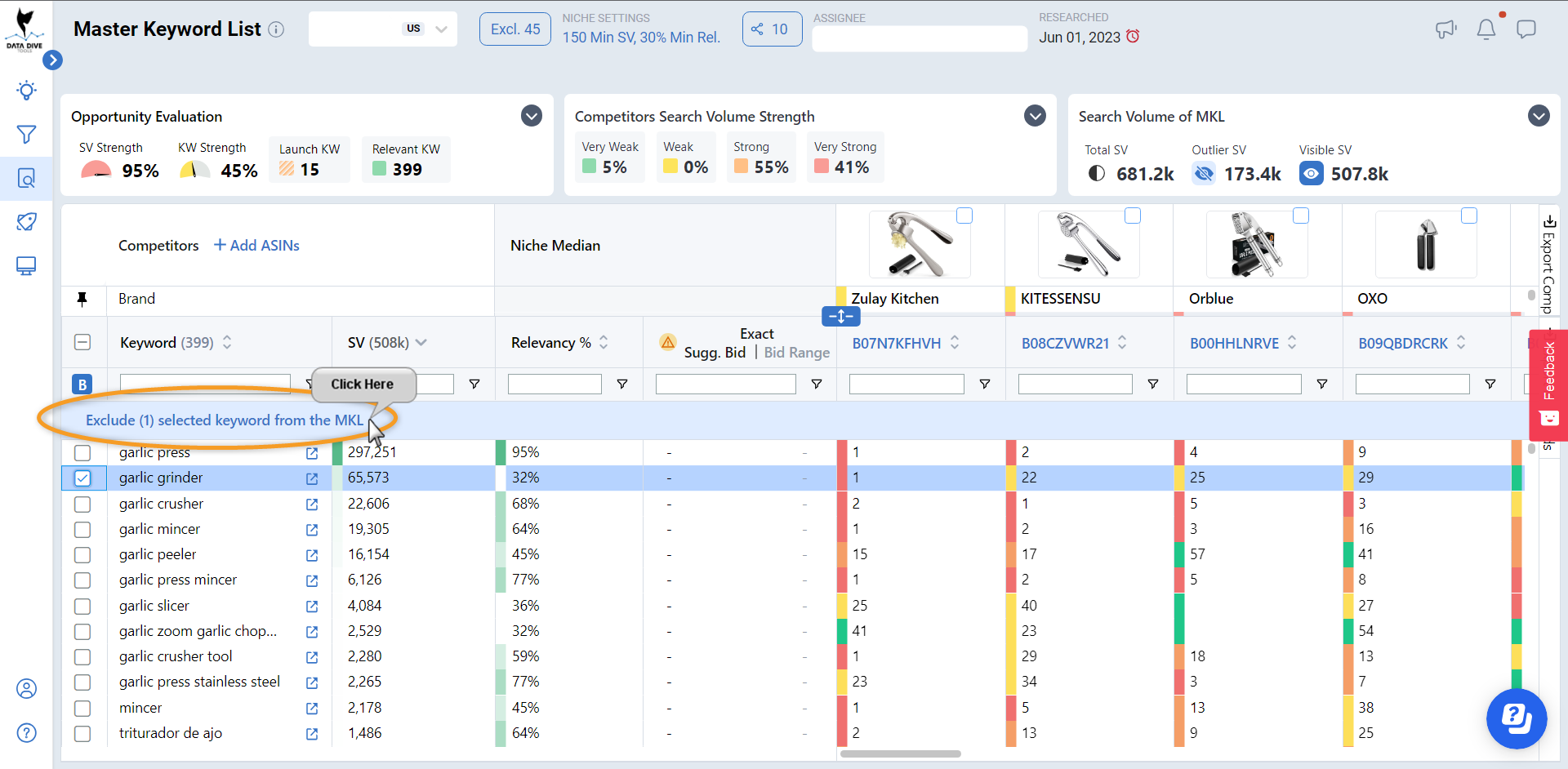Click the info icon beside Master Keyword List
The image size is (1568, 769).
tap(276, 29)
